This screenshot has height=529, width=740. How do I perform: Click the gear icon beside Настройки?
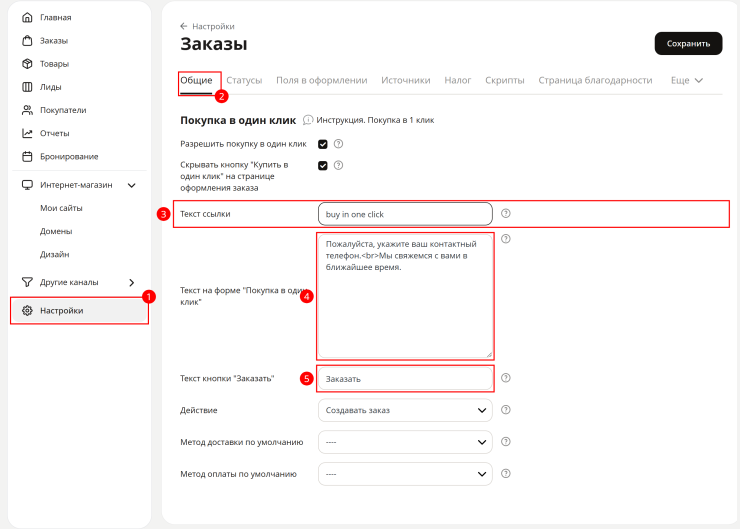pos(27,311)
